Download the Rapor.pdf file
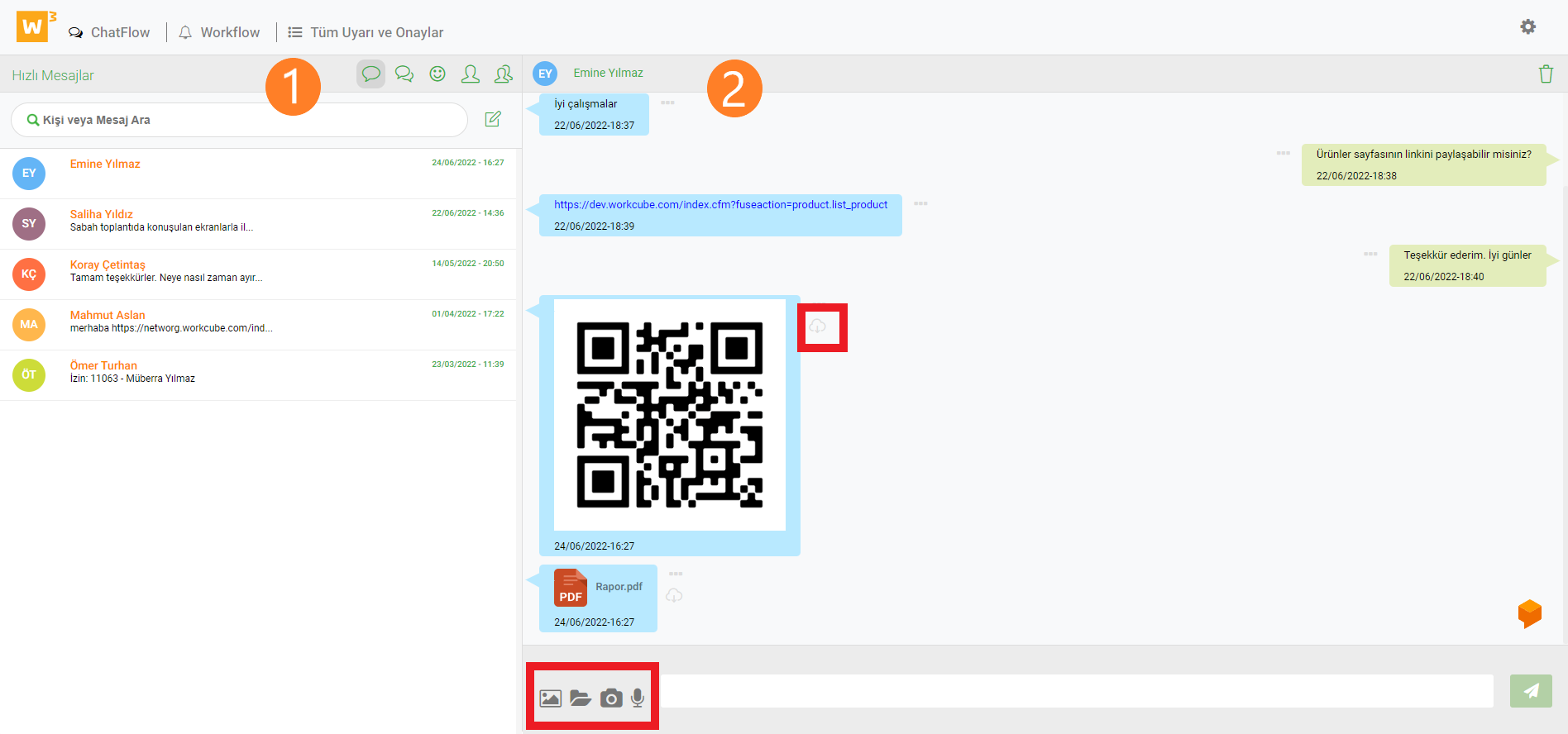1568x734 pixels. (x=675, y=595)
